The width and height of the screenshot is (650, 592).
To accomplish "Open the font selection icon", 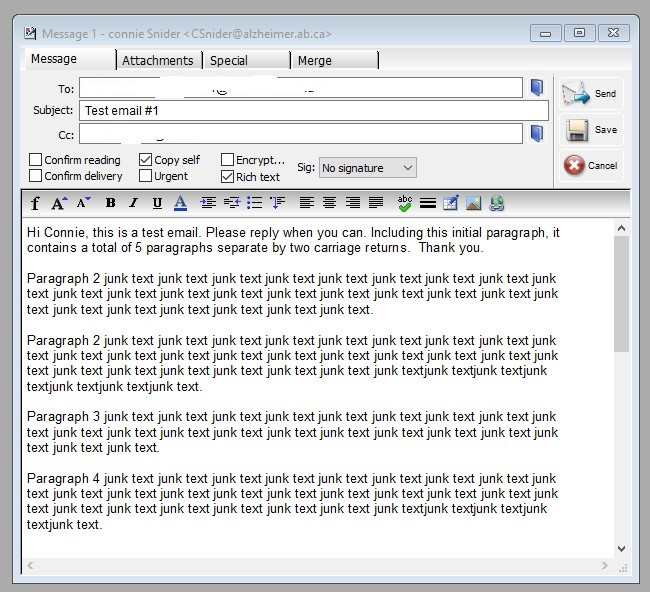I will (x=35, y=203).
